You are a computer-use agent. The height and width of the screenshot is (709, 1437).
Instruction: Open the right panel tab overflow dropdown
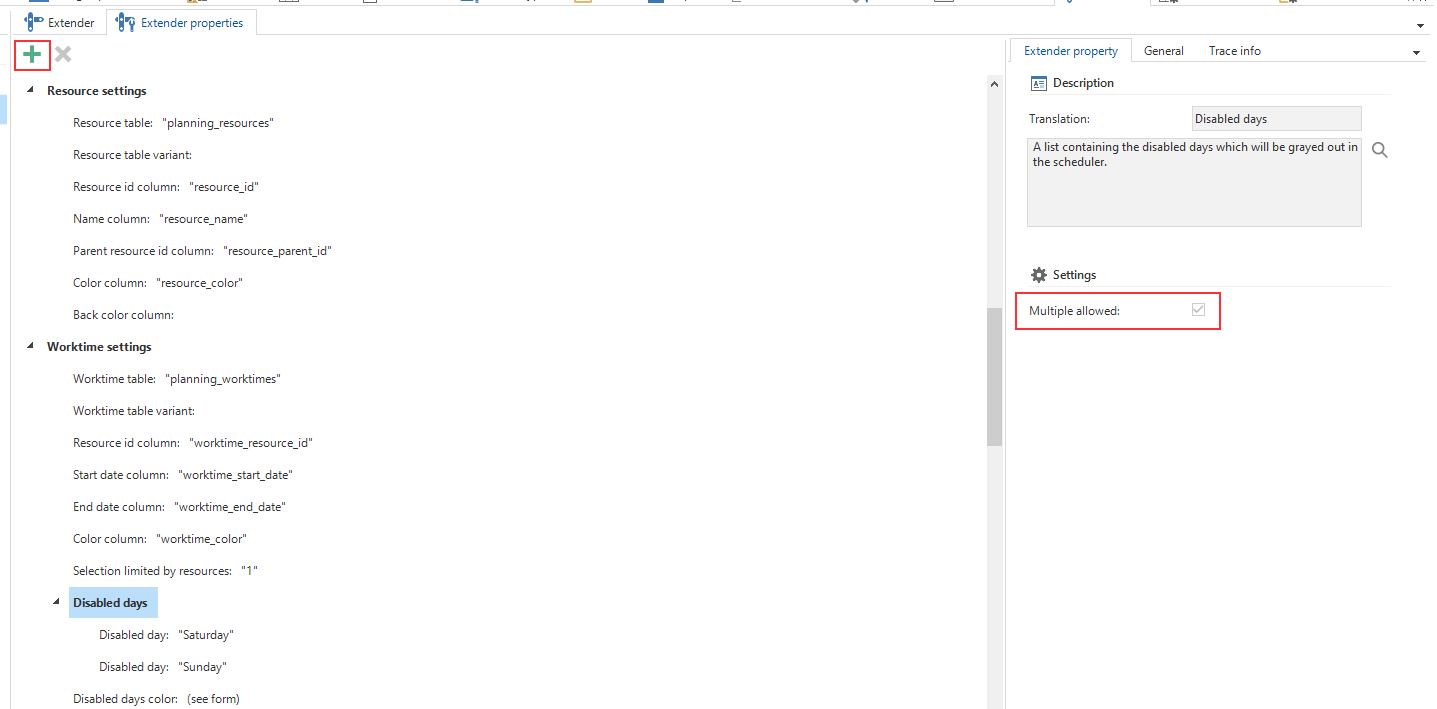point(1416,52)
